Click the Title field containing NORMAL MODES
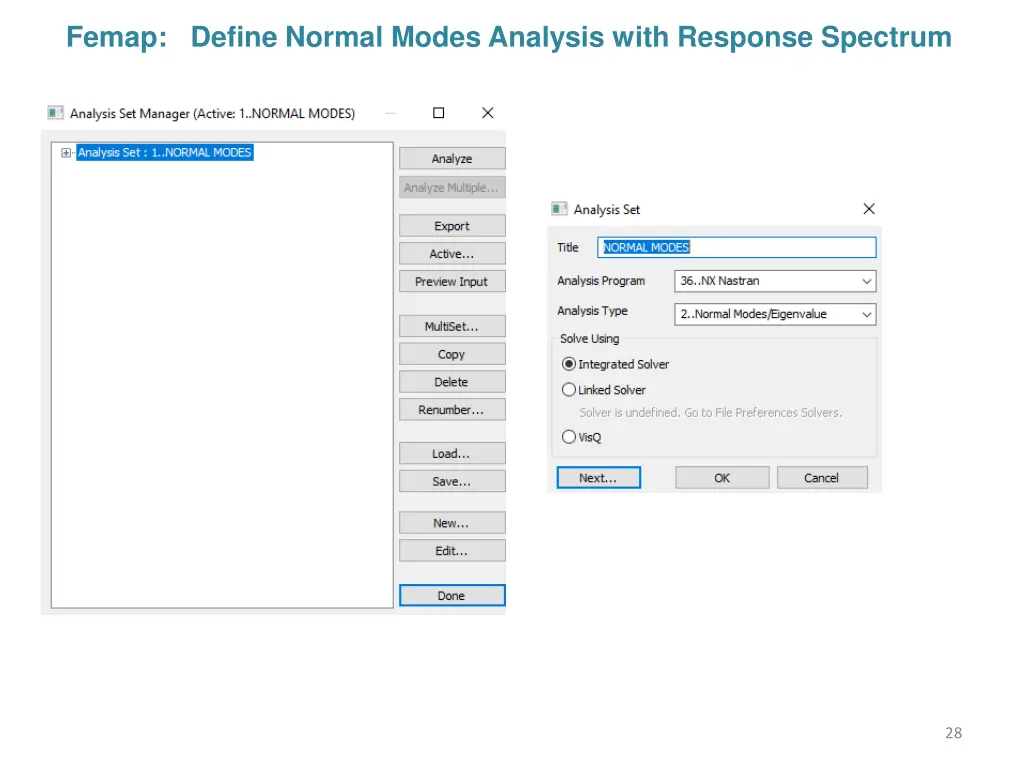The image size is (1024, 768). coord(737,248)
